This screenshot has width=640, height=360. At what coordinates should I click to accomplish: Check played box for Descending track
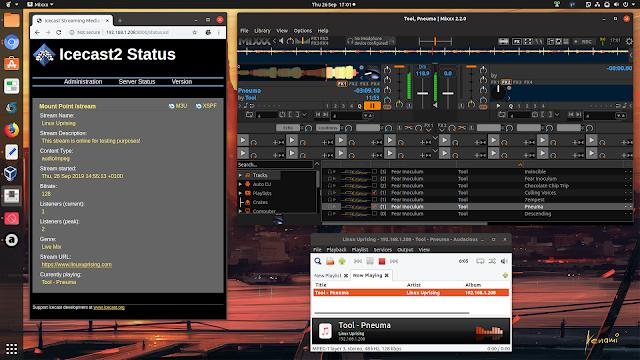point(374,213)
